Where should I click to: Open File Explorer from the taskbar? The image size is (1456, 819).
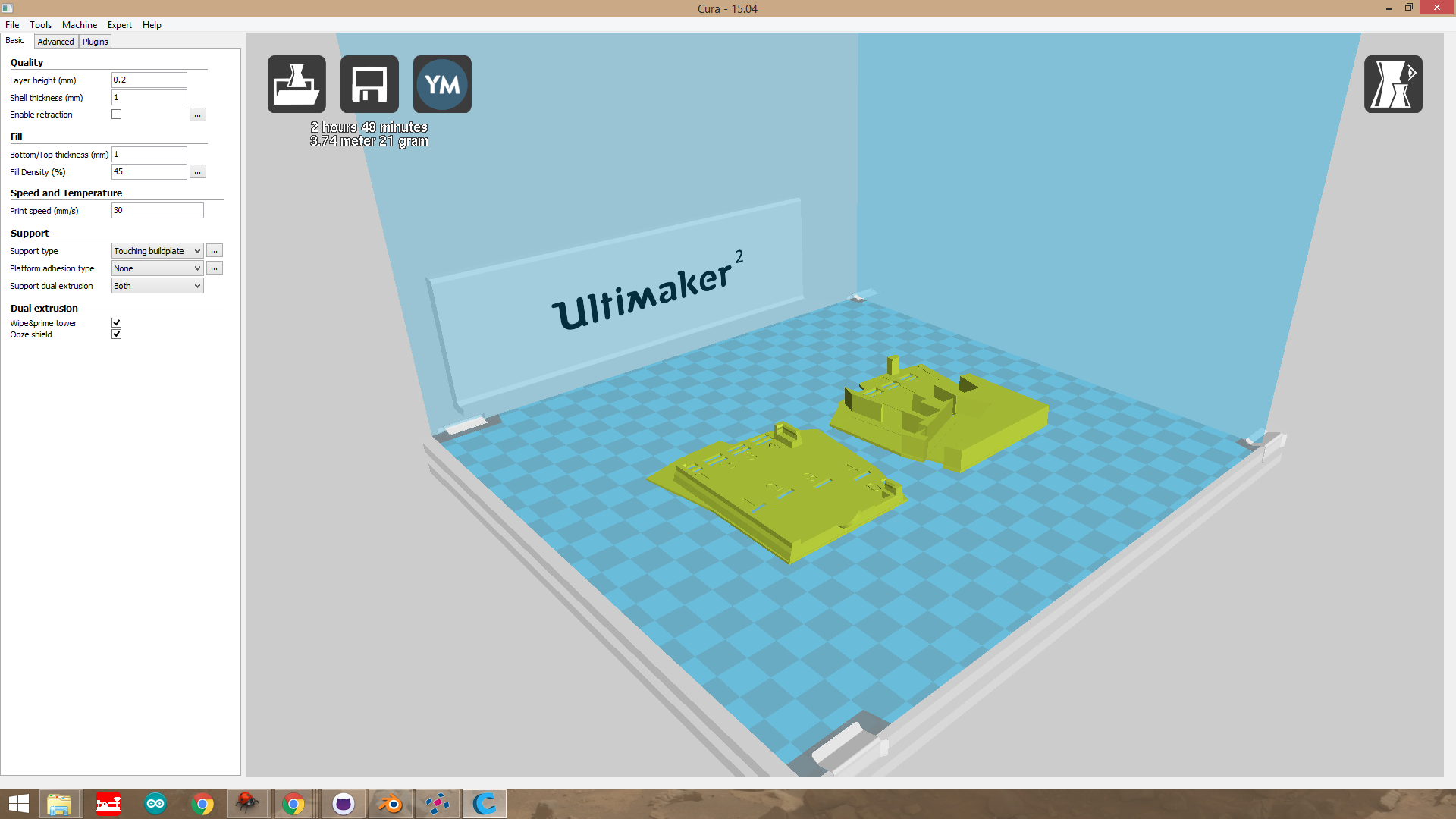pos(59,804)
